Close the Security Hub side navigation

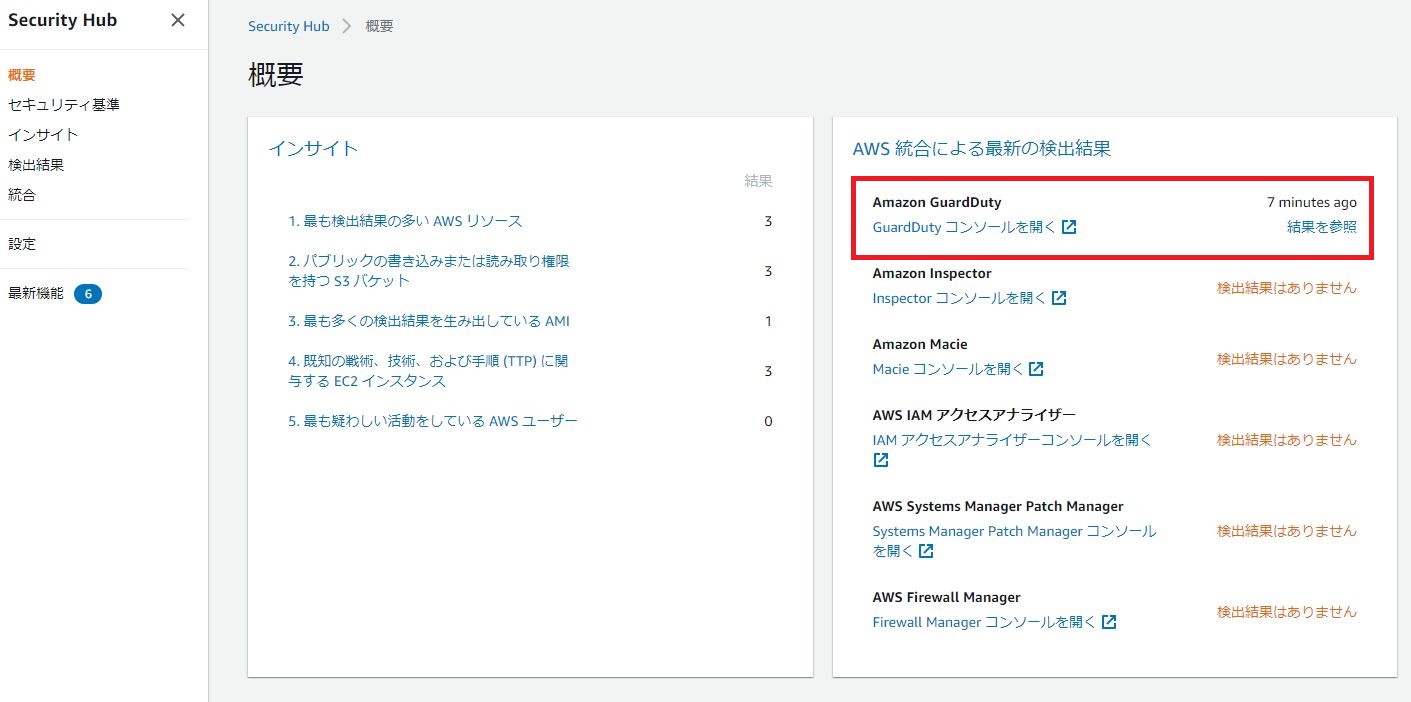[x=178, y=20]
